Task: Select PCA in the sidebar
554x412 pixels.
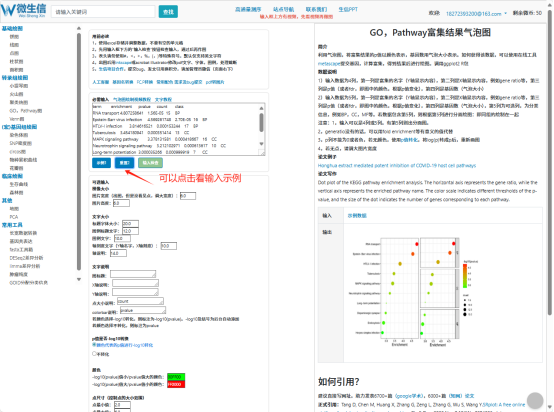Action: tap(14, 217)
